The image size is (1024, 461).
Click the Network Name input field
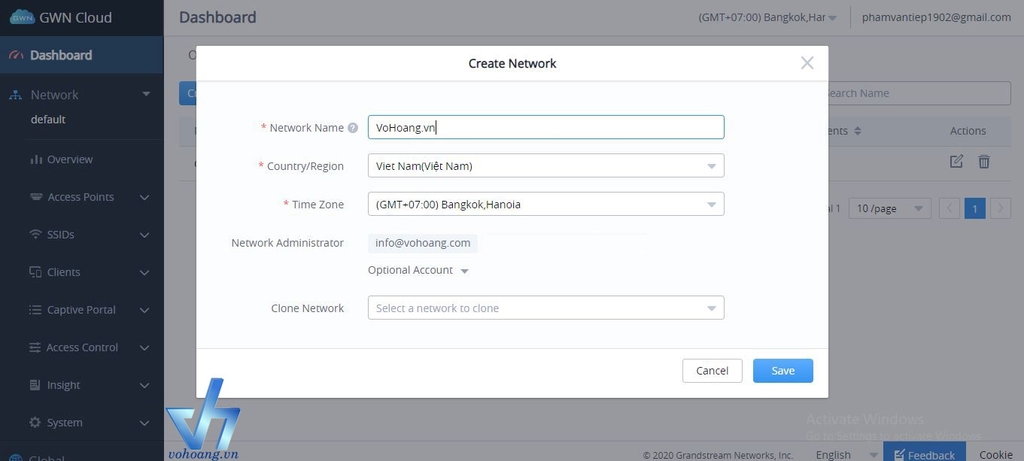[x=545, y=127]
